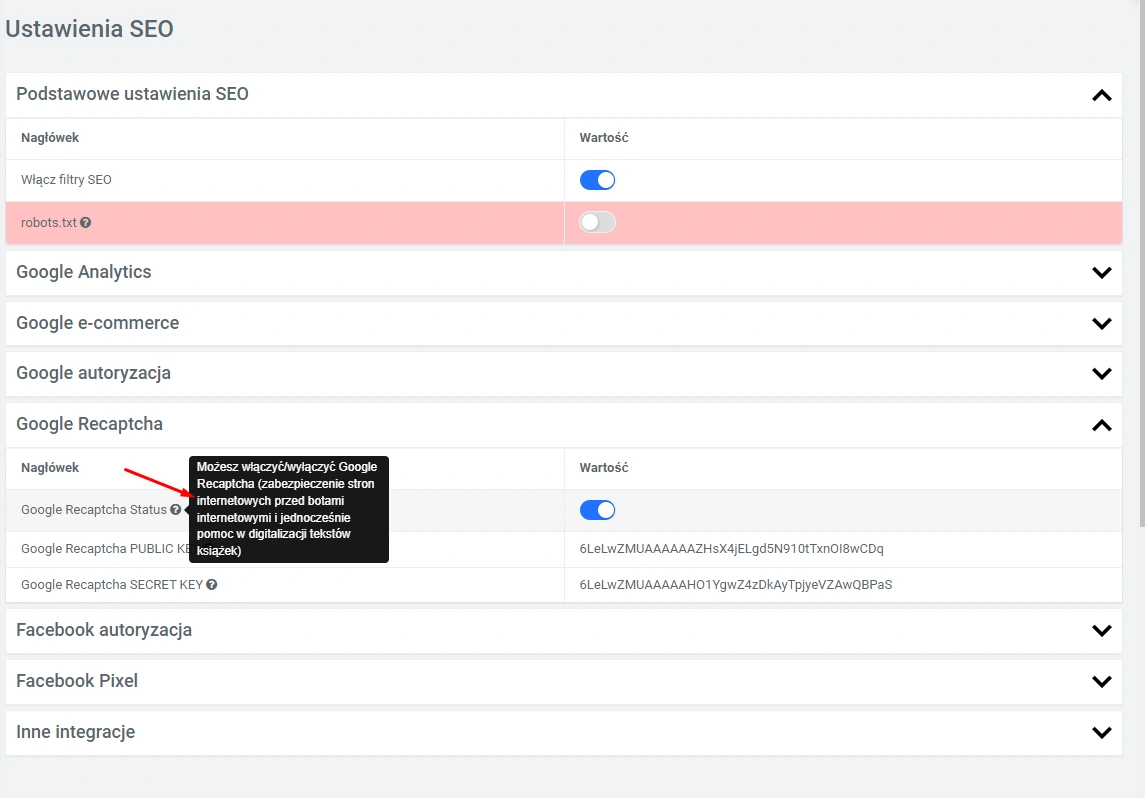Click the Google Recaptcha Status help icon
The width and height of the screenshot is (1145, 798).
click(175, 510)
